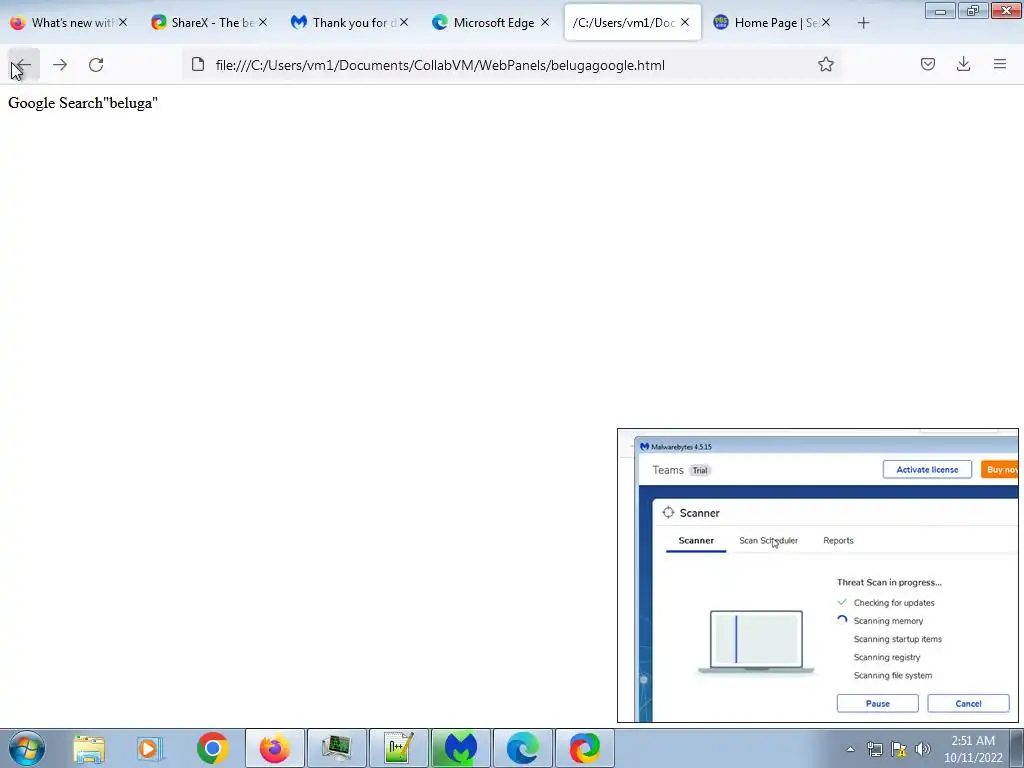Screen dimensions: 1024x768
Task: Click the Scanning registry text
Action: [x=887, y=658]
